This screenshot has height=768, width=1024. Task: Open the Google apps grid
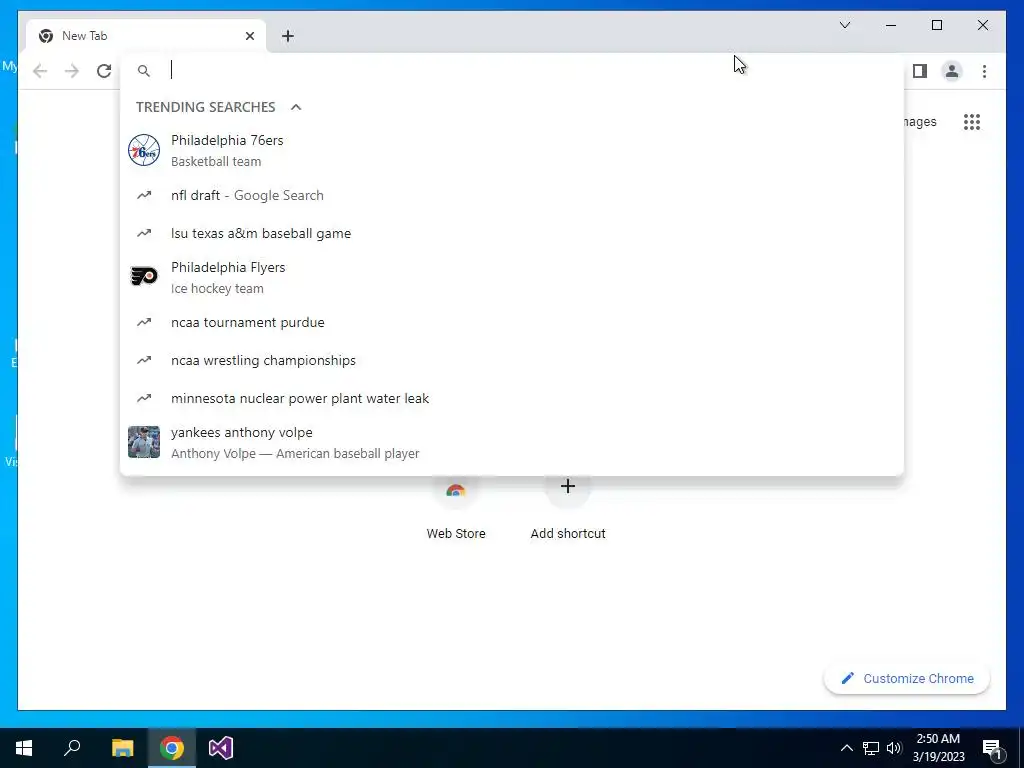972,121
